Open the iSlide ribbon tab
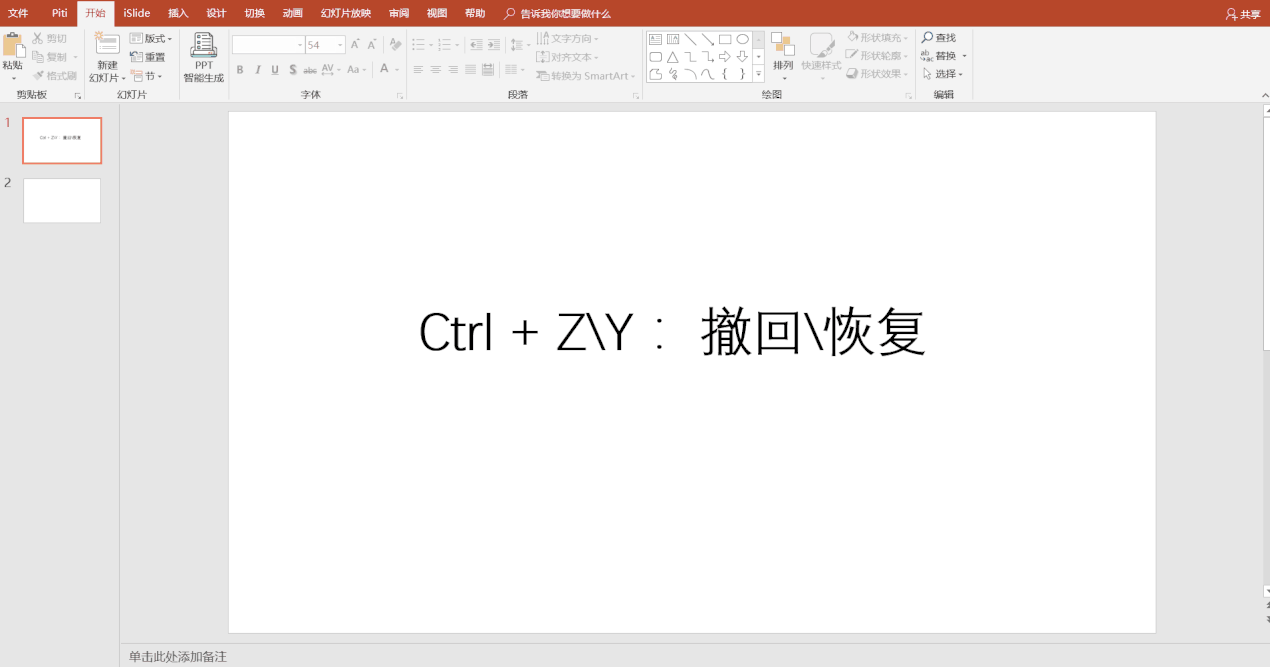Viewport: 1270px width, 667px height. [x=135, y=14]
